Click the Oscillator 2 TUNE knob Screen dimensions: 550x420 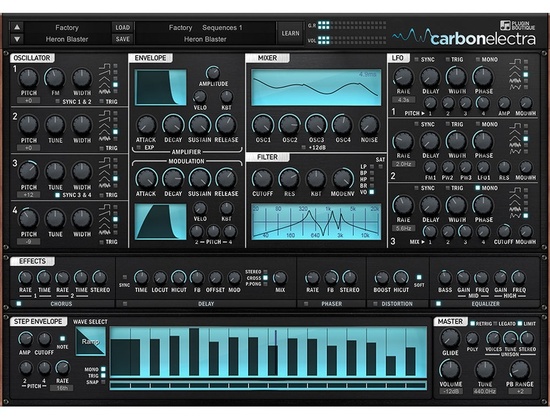pyautogui.click(x=55, y=125)
